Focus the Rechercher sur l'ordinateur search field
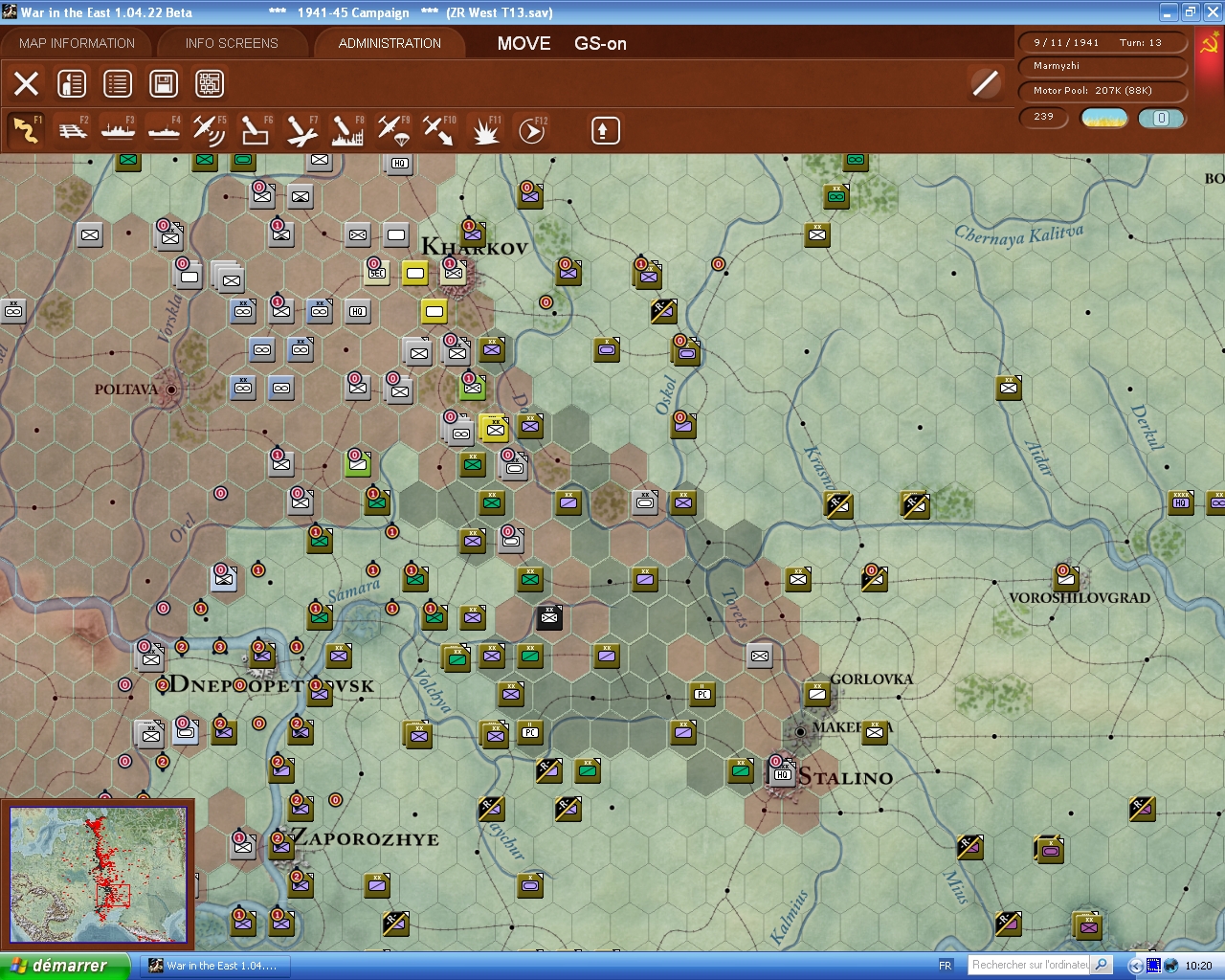 pos(1030,965)
